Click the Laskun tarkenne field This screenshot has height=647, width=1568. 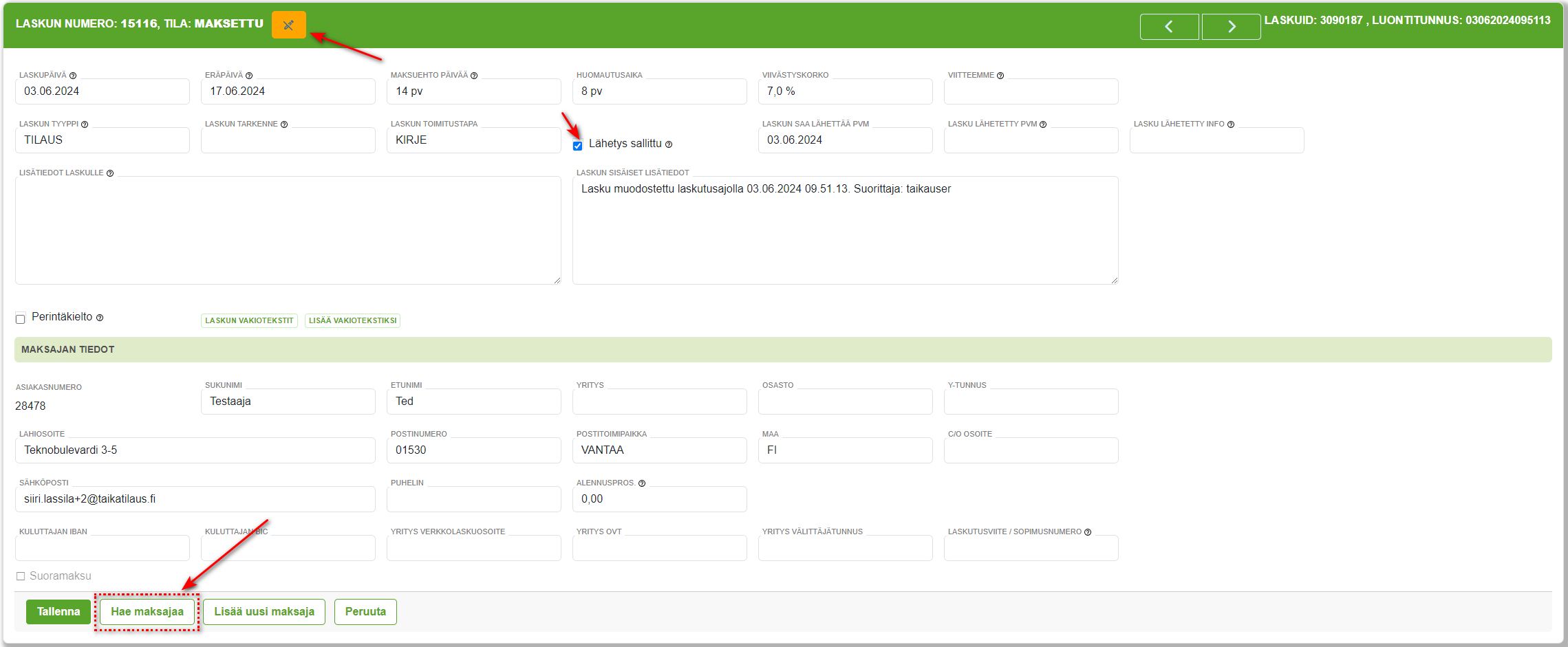click(x=288, y=140)
